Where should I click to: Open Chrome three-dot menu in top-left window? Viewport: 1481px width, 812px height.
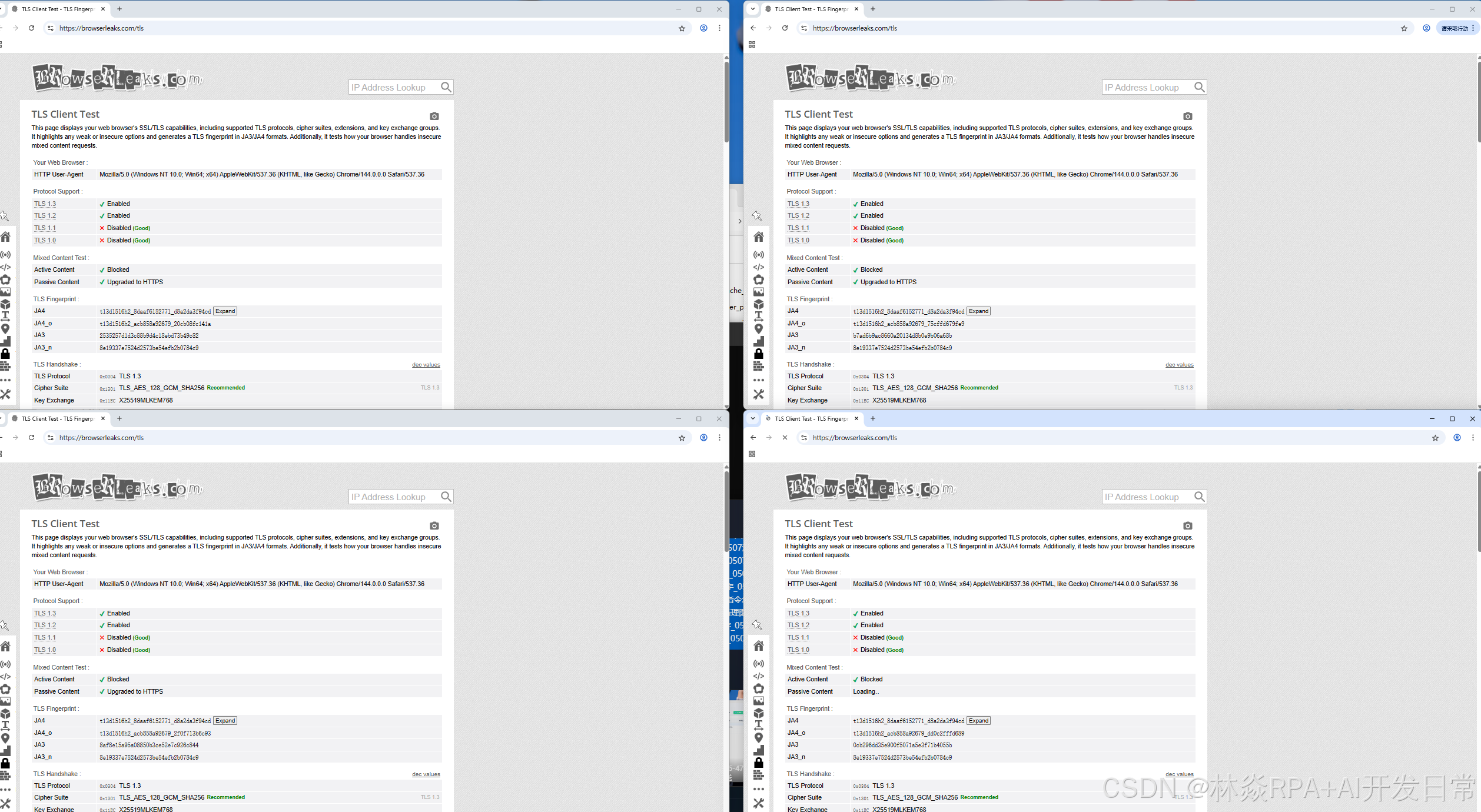coord(719,28)
